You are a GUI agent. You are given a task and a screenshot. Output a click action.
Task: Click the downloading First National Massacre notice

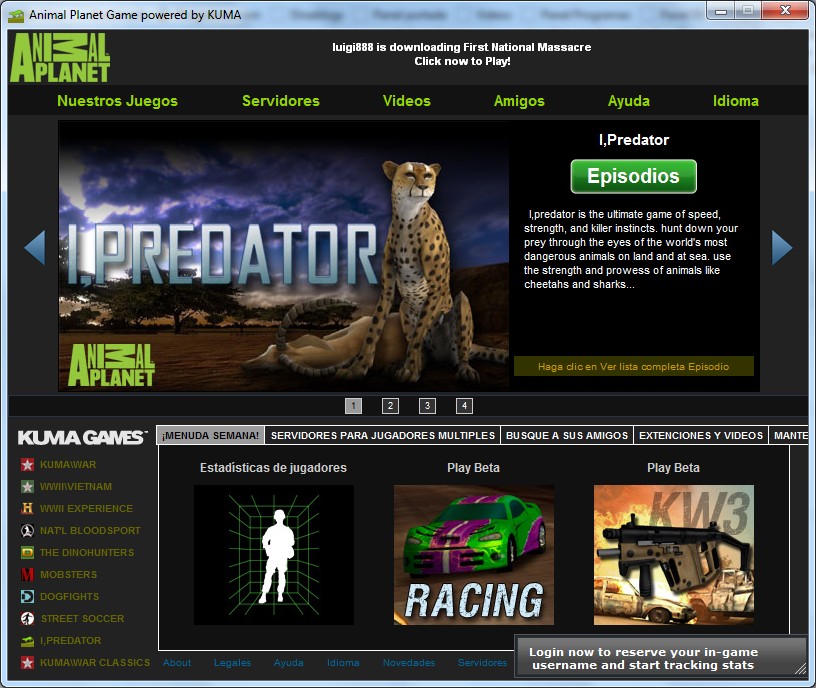(462, 54)
